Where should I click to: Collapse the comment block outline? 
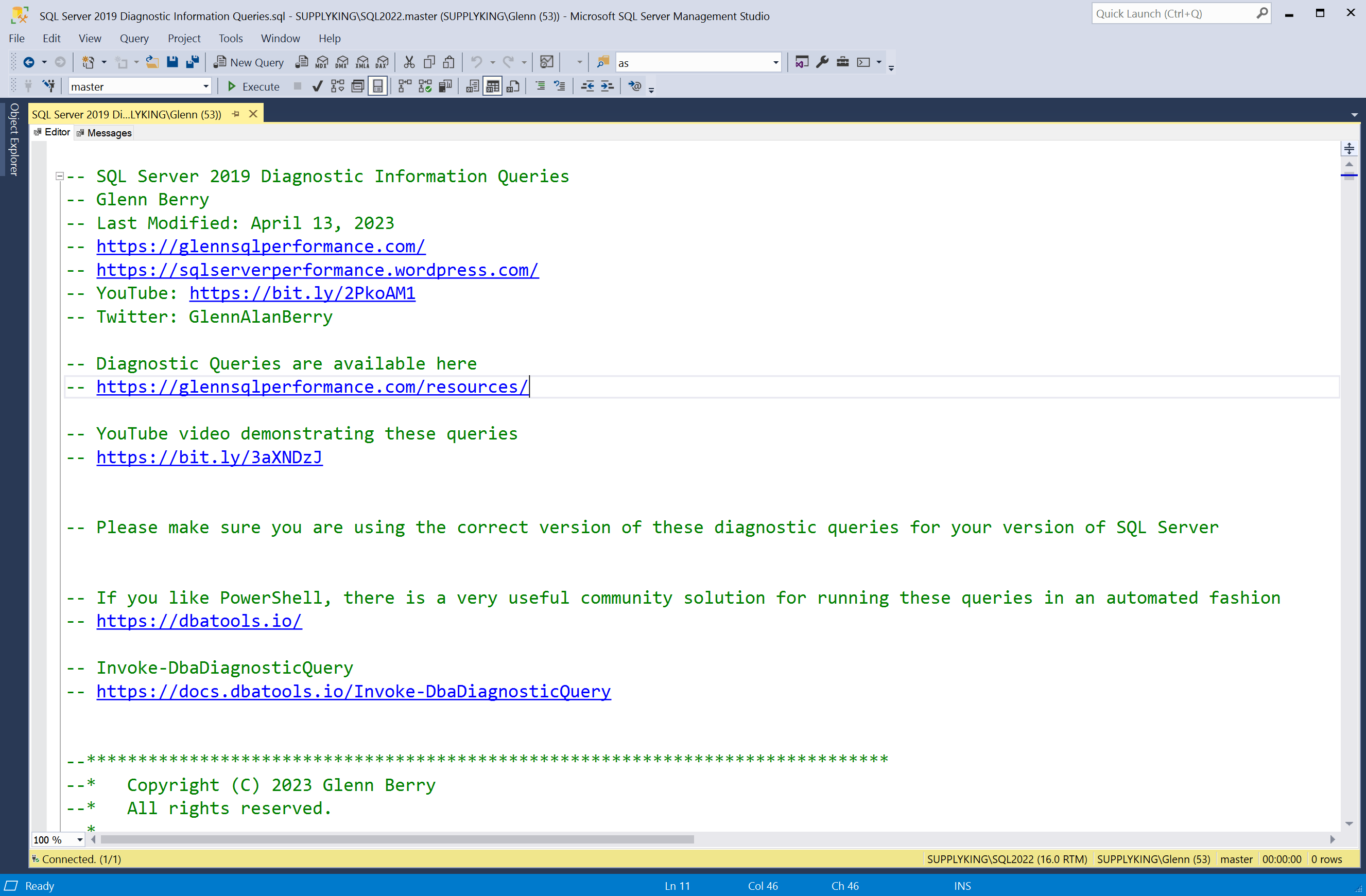pyautogui.click(x=59, y=176)
